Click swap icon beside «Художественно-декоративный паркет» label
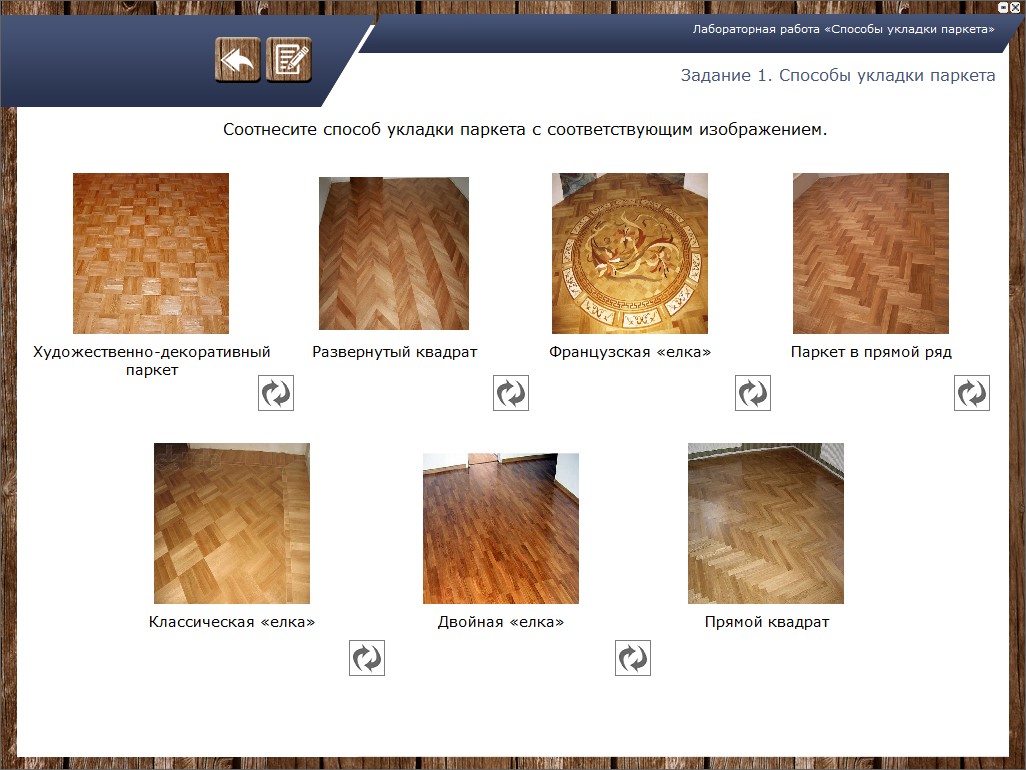The height and width of the screenshot is (770, 1026). (276, 393)
